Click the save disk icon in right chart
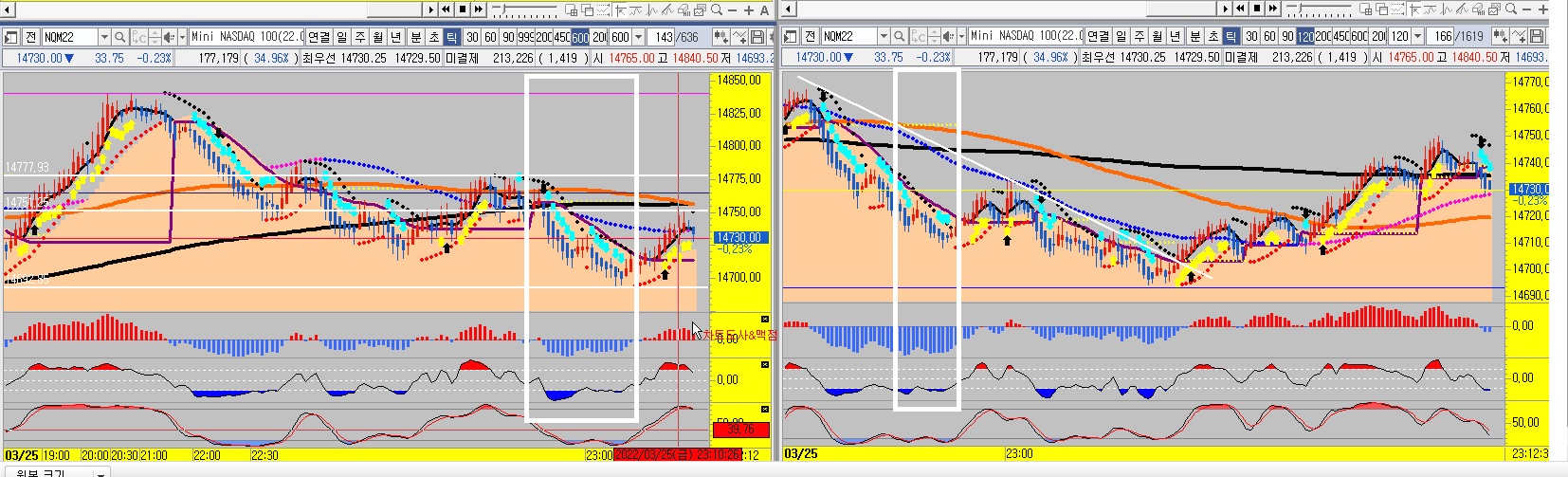 [x=1537, y=37]
